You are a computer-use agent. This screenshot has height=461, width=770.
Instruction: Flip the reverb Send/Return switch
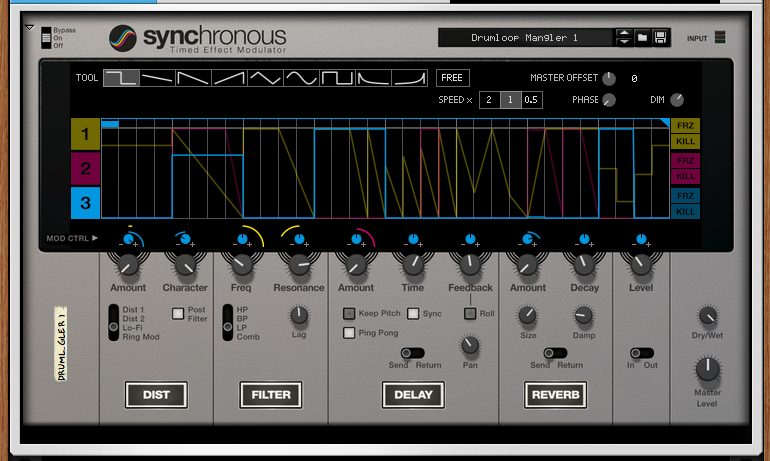click(555, 353)
